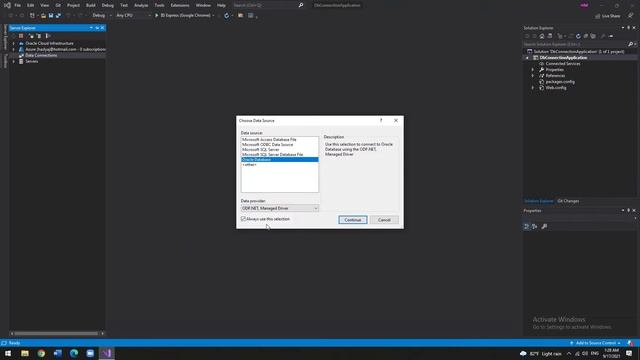Open the Tools menu

[x=160, y=5]
